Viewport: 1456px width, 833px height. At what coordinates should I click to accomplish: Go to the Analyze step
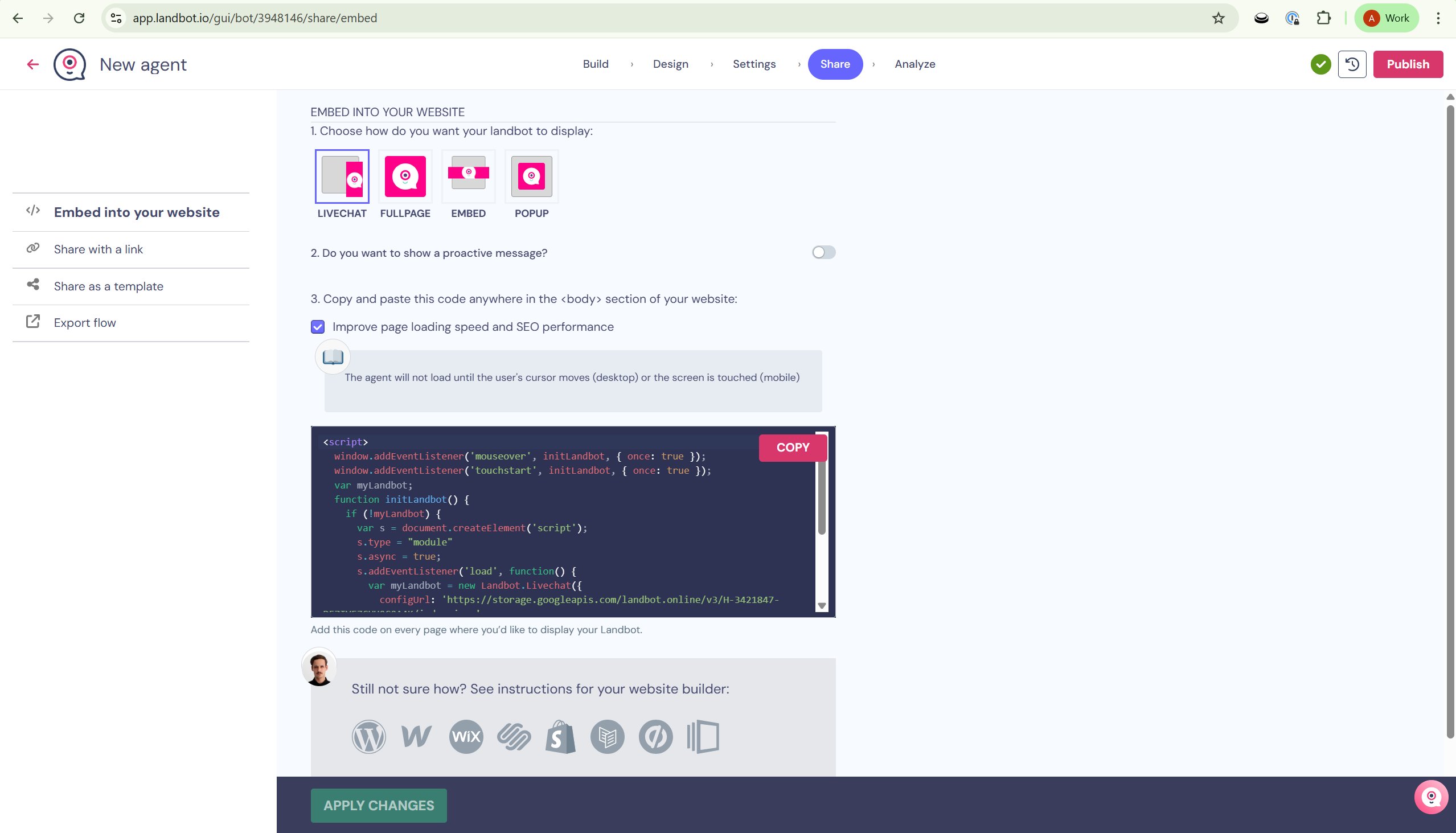[915, 64]
